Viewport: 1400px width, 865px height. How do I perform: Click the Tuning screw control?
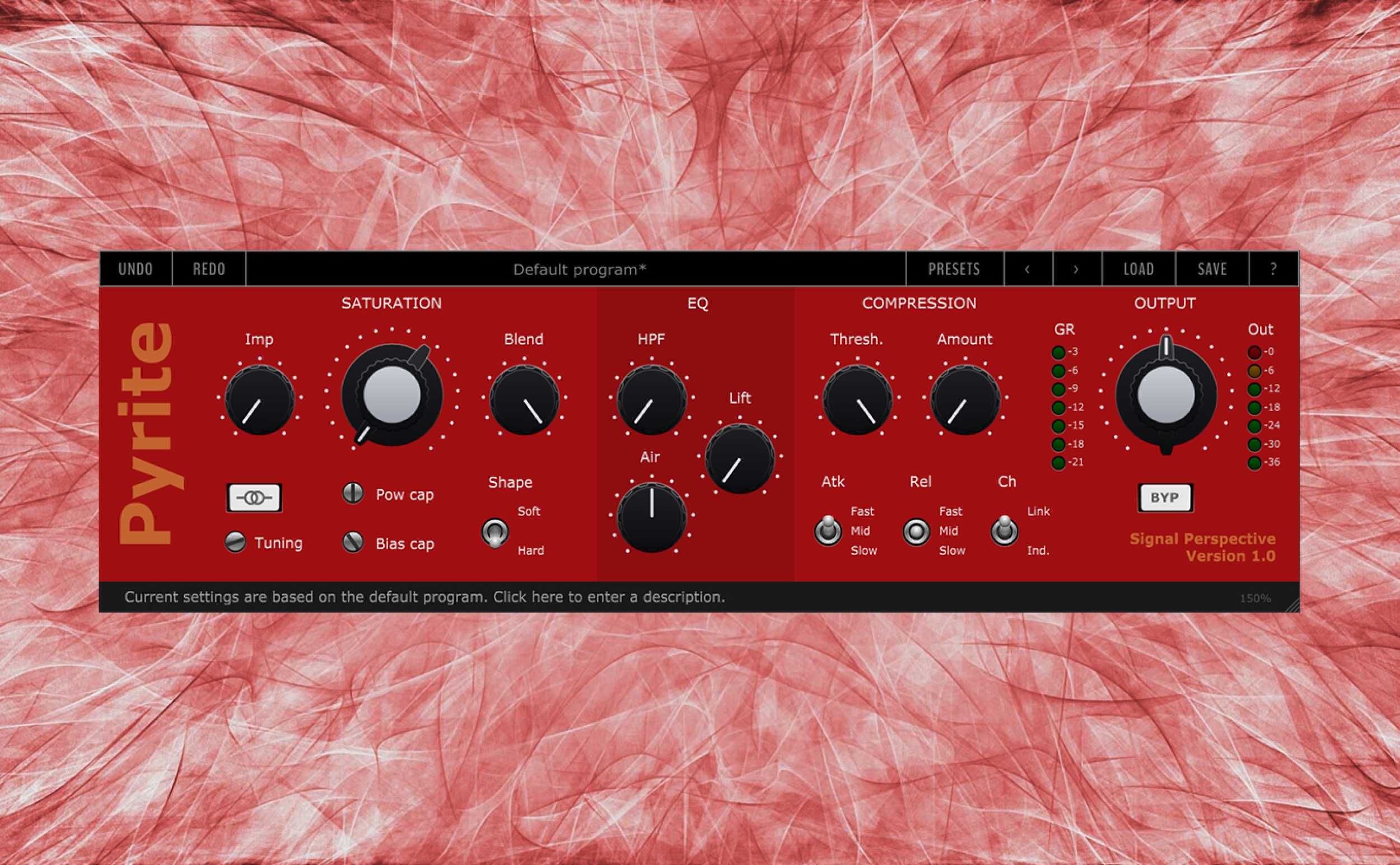[x=235, y=542]
